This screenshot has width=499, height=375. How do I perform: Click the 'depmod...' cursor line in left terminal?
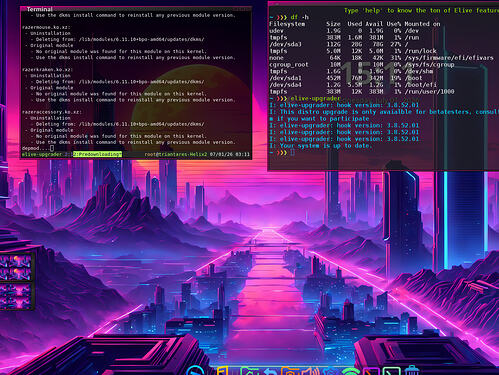coord(38,148)
